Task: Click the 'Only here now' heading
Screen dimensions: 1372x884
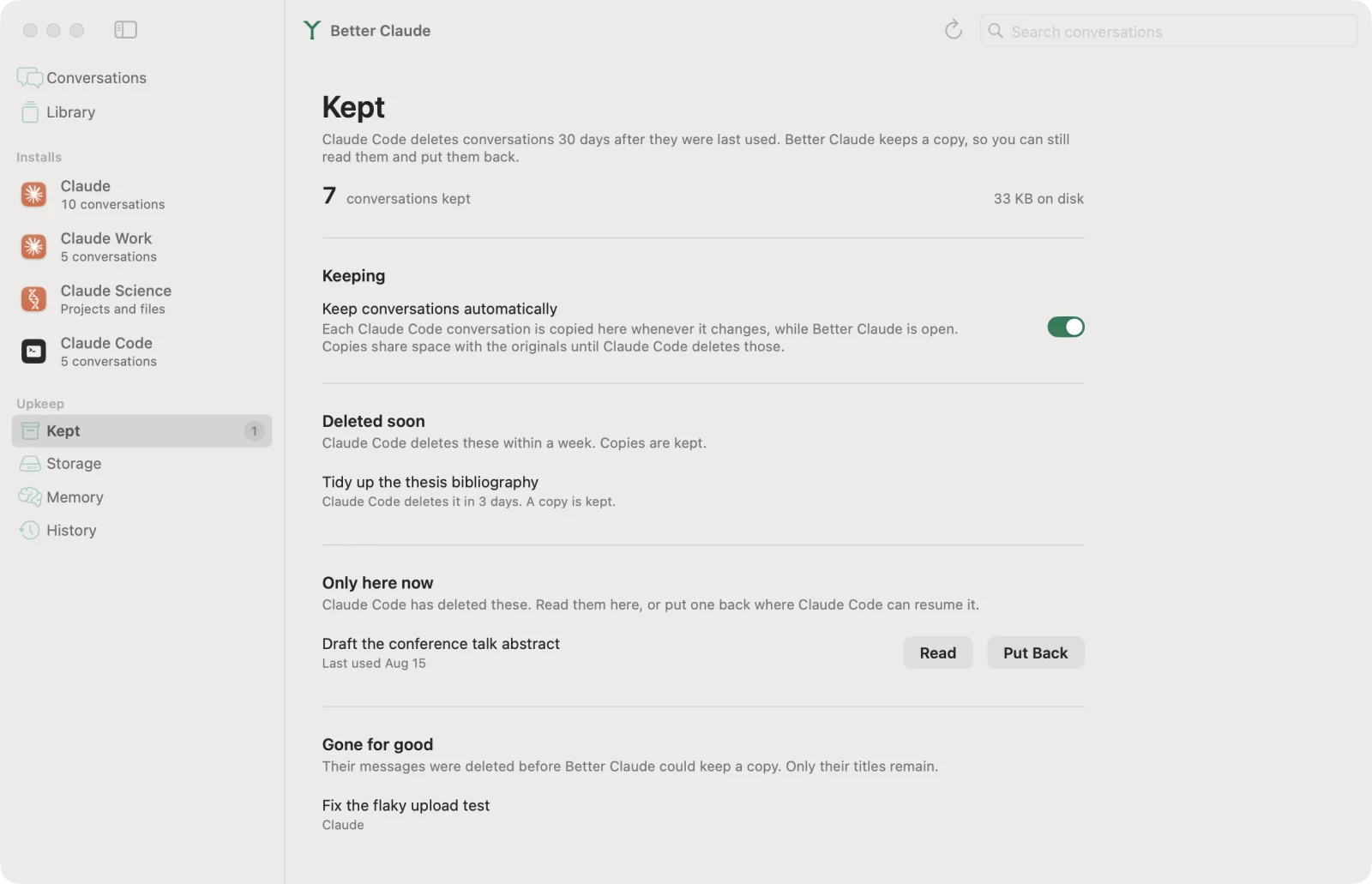Action: (x=377, y=583)
